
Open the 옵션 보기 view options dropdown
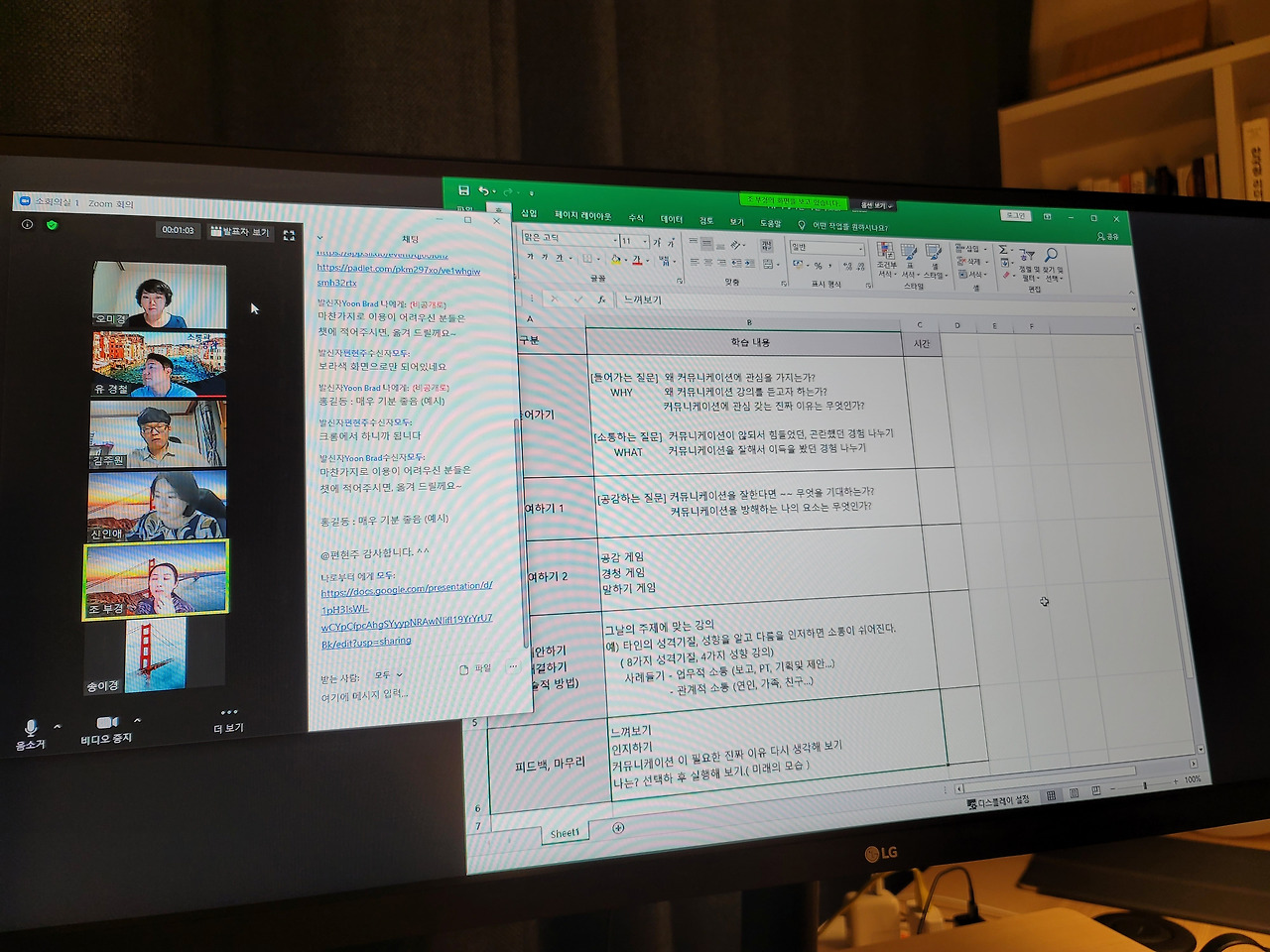[x=877, y=205]
